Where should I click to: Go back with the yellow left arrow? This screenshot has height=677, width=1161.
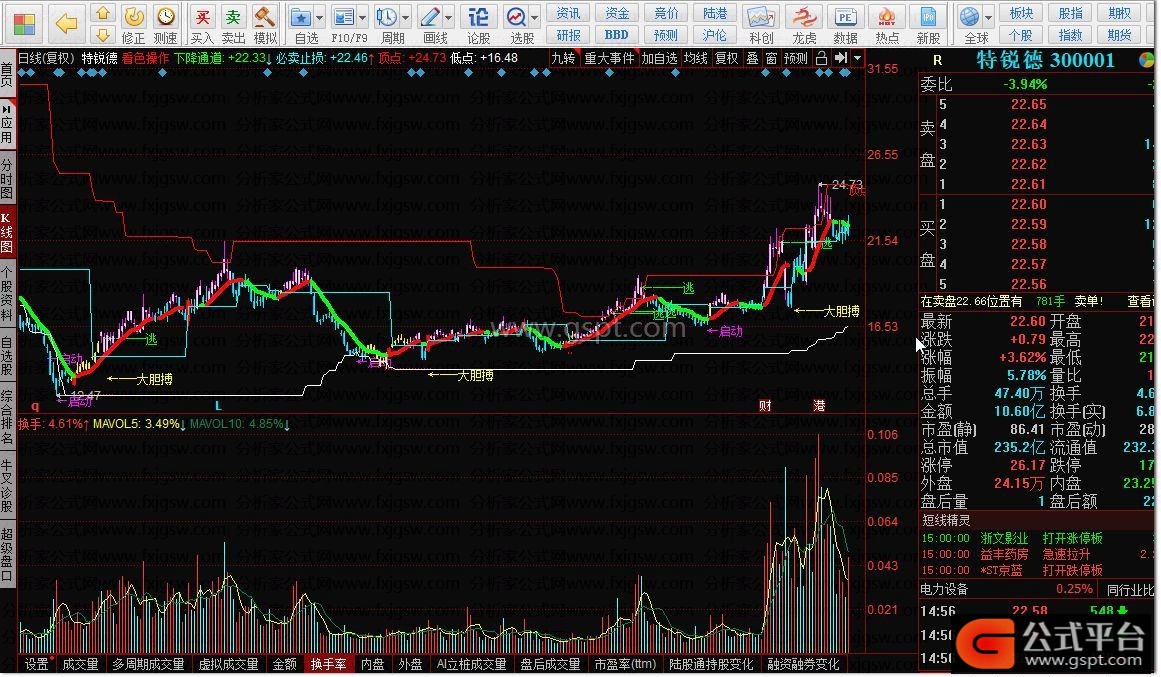pyautogui.click(x=66, y=24)
